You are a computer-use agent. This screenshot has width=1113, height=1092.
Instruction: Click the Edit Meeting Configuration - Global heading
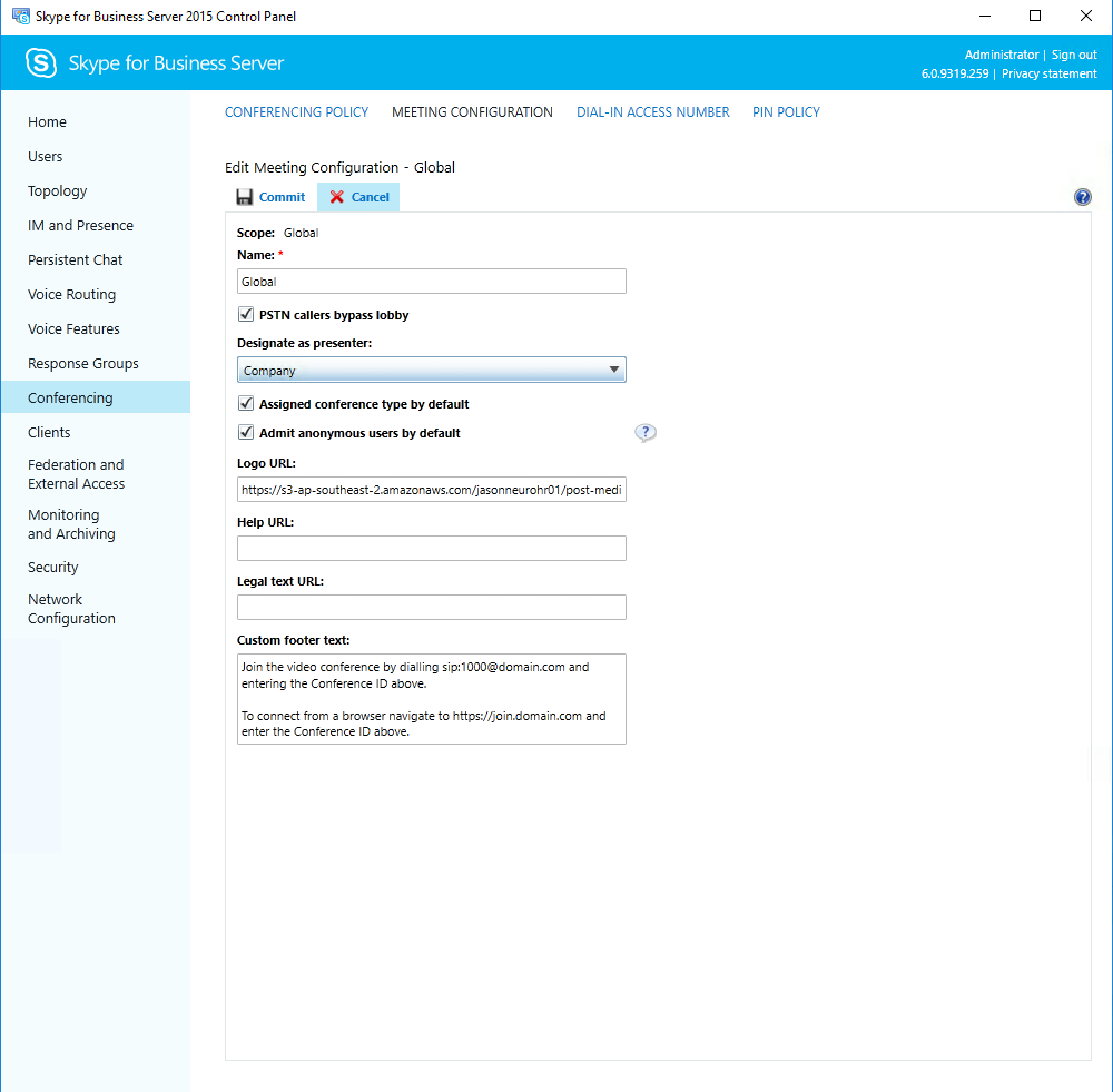coord(339,167)
